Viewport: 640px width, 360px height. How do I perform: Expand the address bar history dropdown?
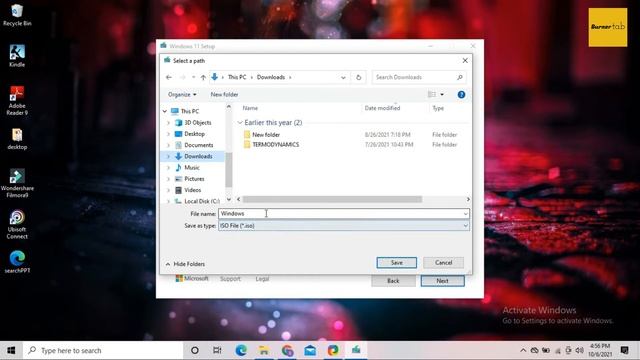pyautogui.click(x=343, y=77)
